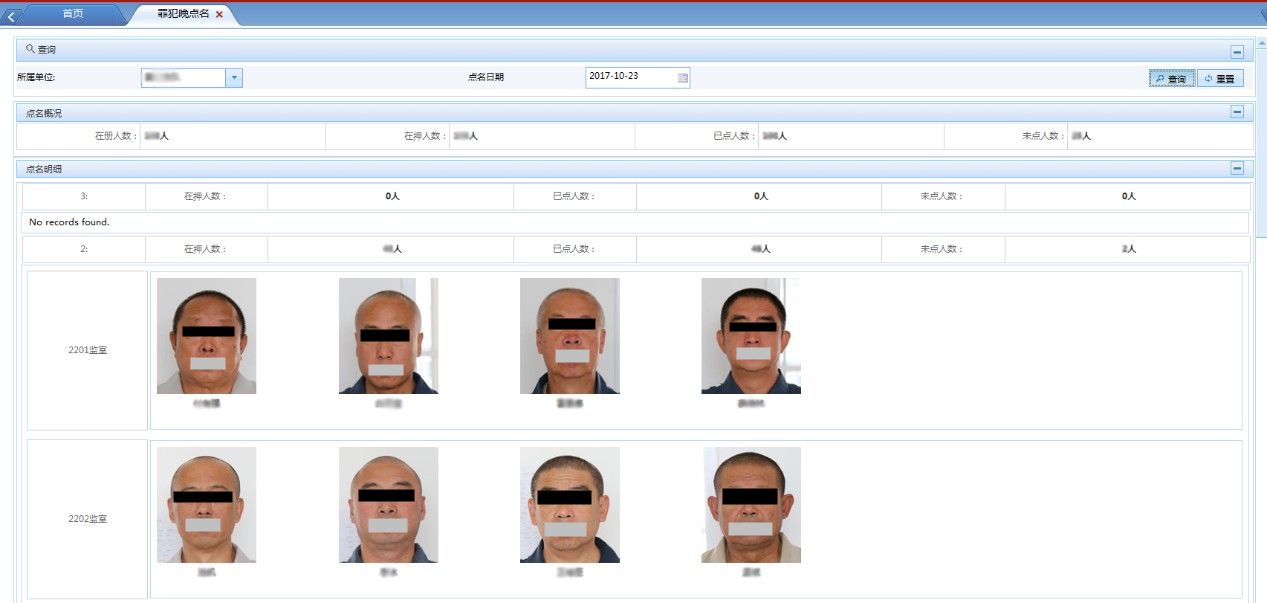Collapse the 查询 panel
The width and height of the screenshot is (1267, 603).
click(x=1237, y=51)
